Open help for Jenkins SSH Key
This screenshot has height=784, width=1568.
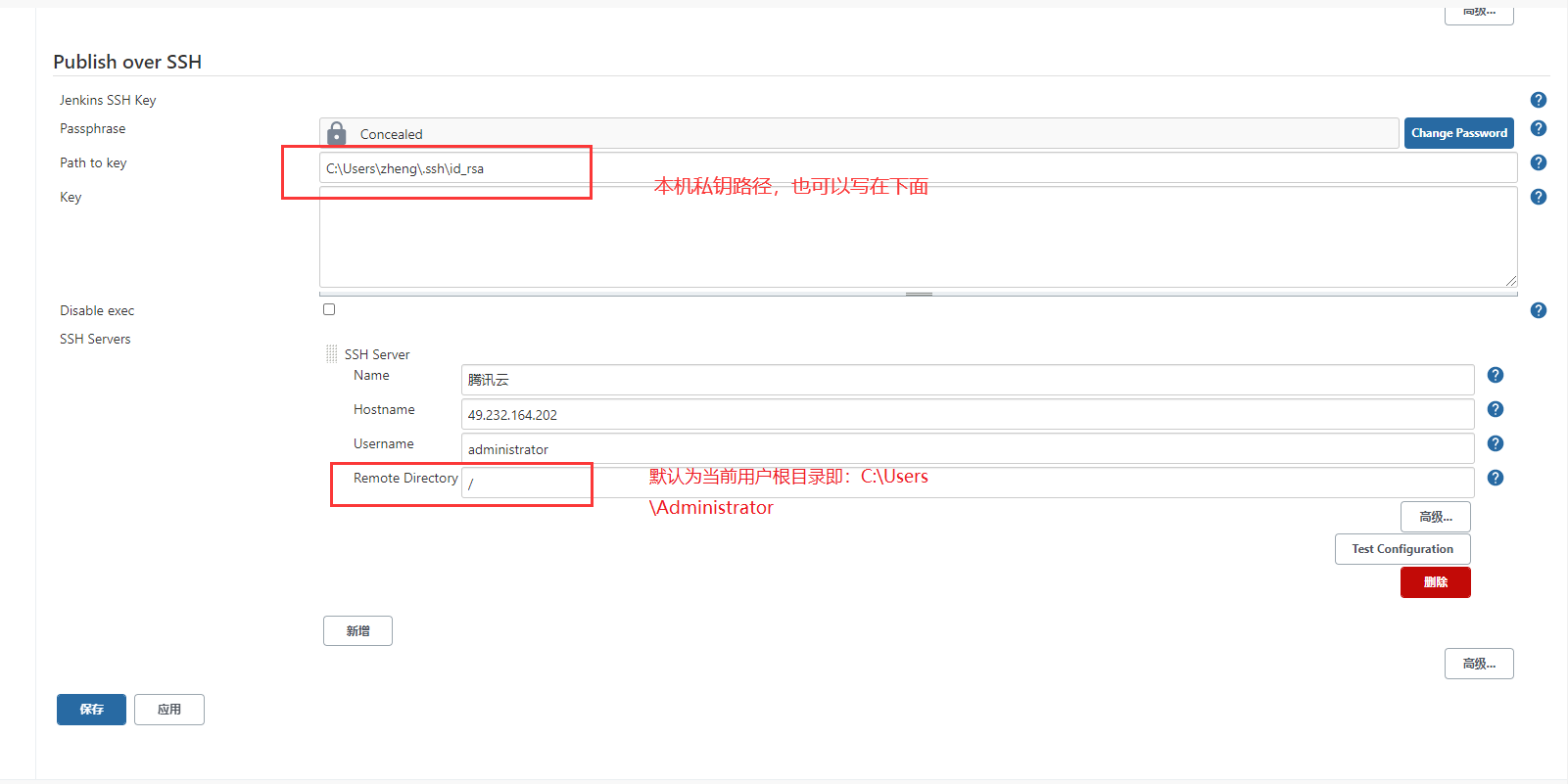coord(1539,100)
